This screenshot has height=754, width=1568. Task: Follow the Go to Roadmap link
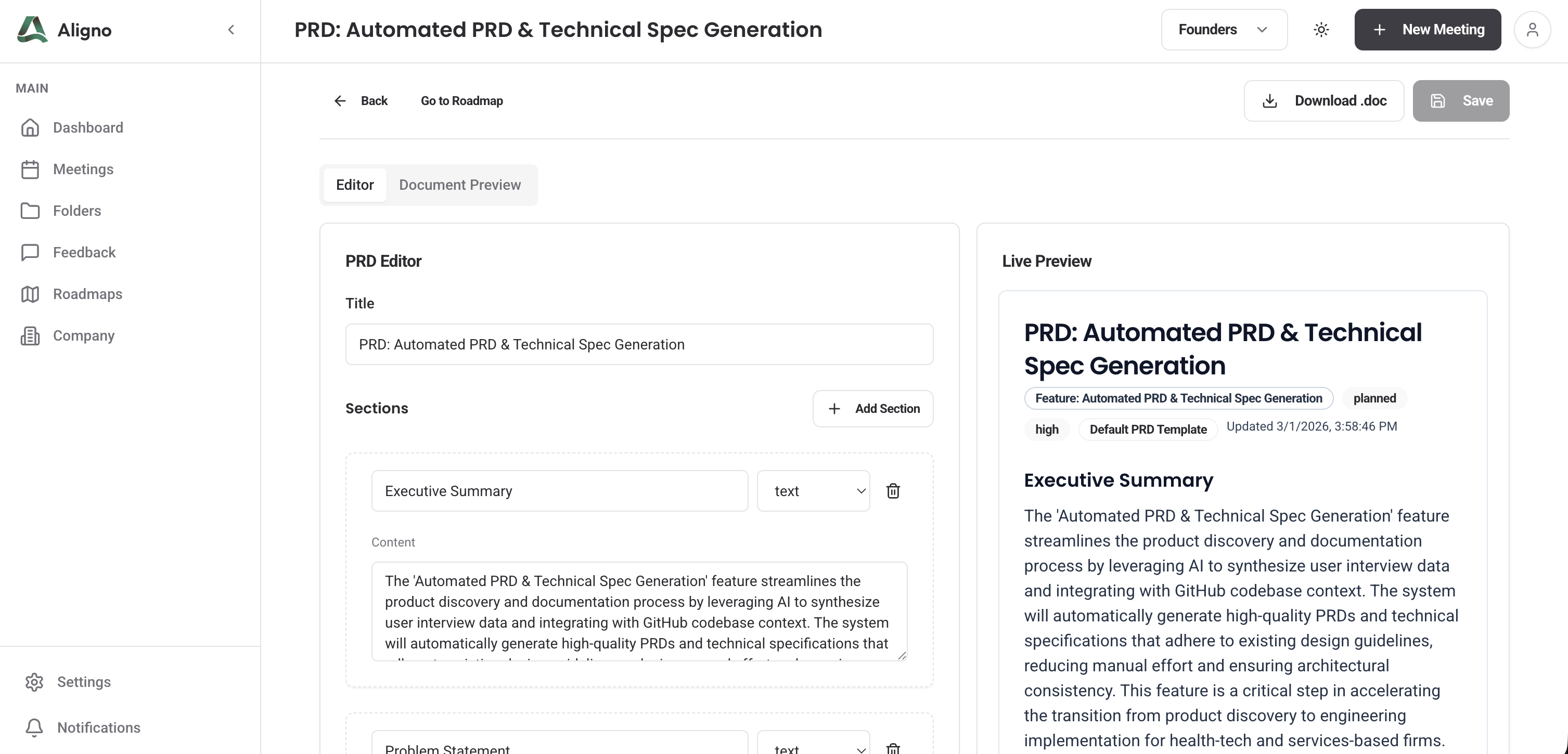coord(461,101)
